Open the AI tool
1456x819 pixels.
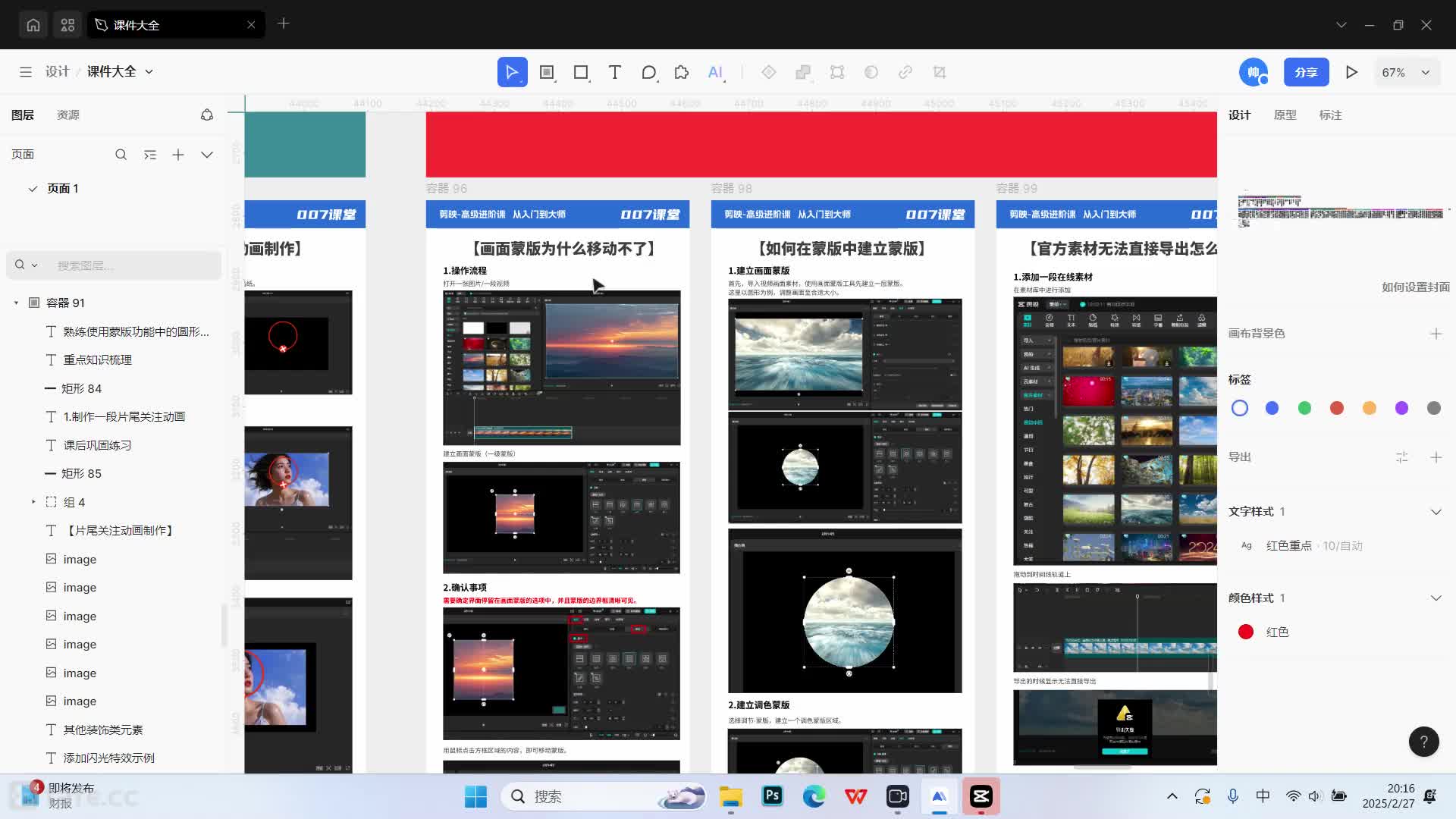click(x=716, y=72)
